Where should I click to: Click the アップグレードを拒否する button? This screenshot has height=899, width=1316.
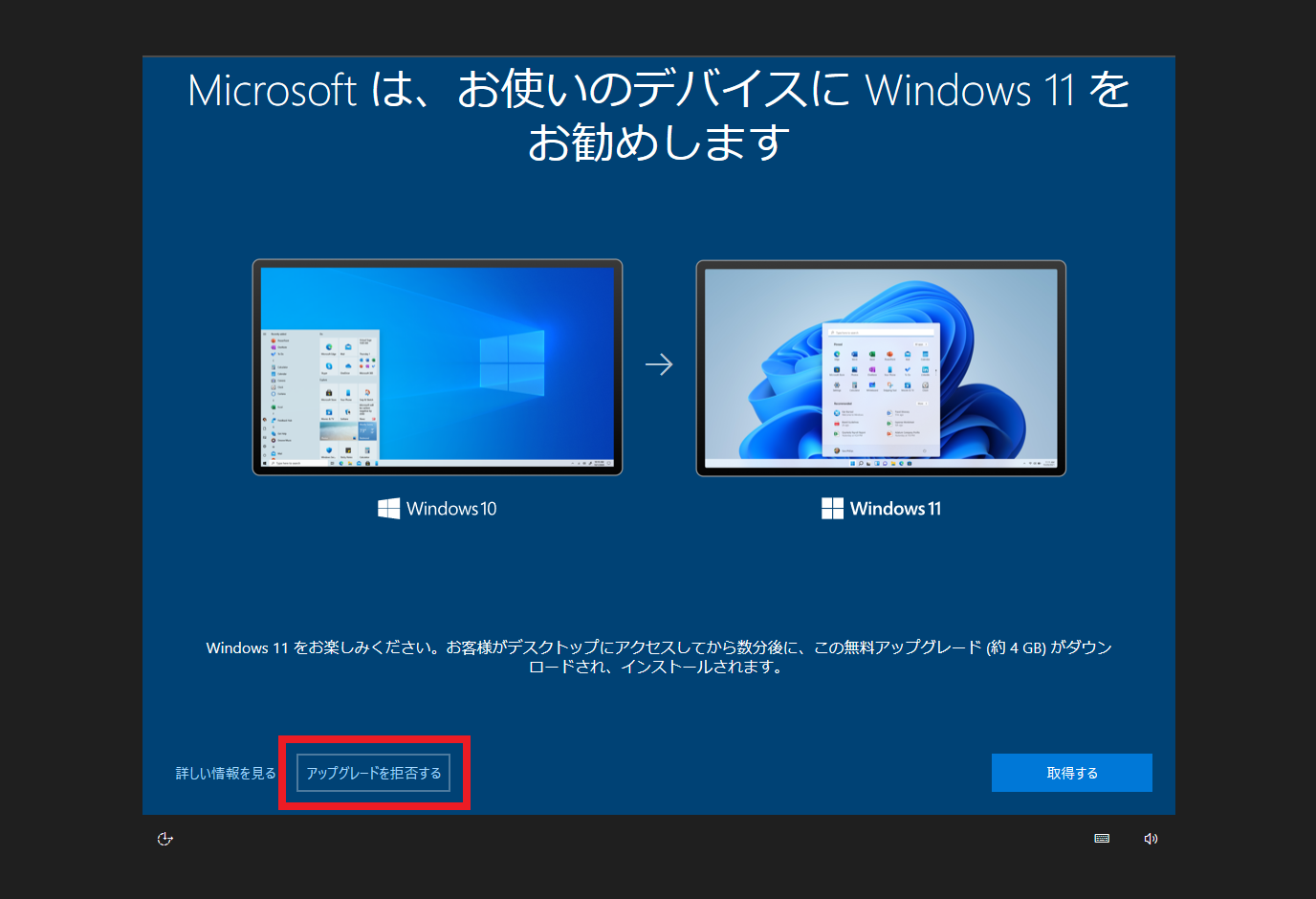tap(373, 773)
